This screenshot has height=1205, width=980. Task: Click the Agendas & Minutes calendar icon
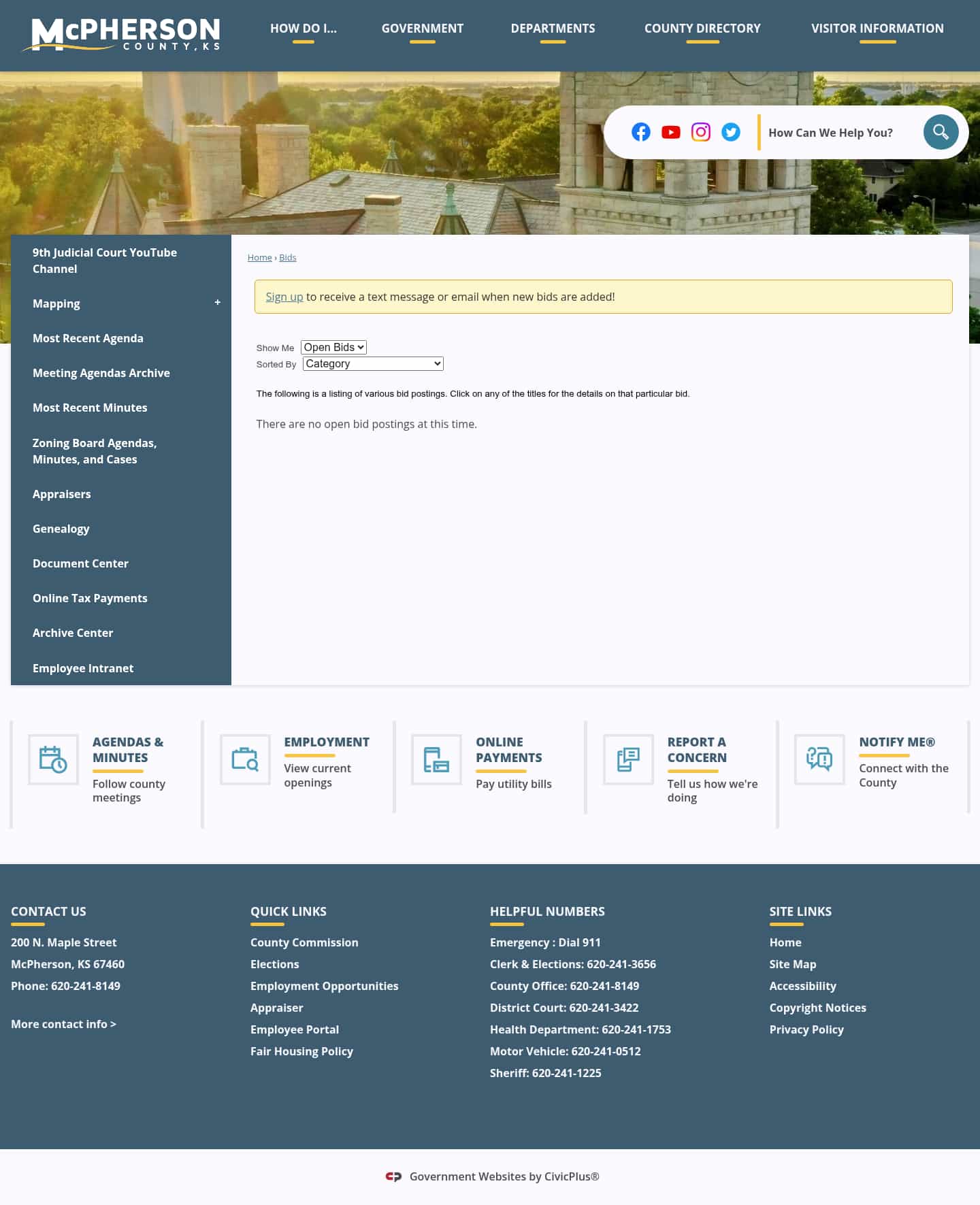point(53,759)
